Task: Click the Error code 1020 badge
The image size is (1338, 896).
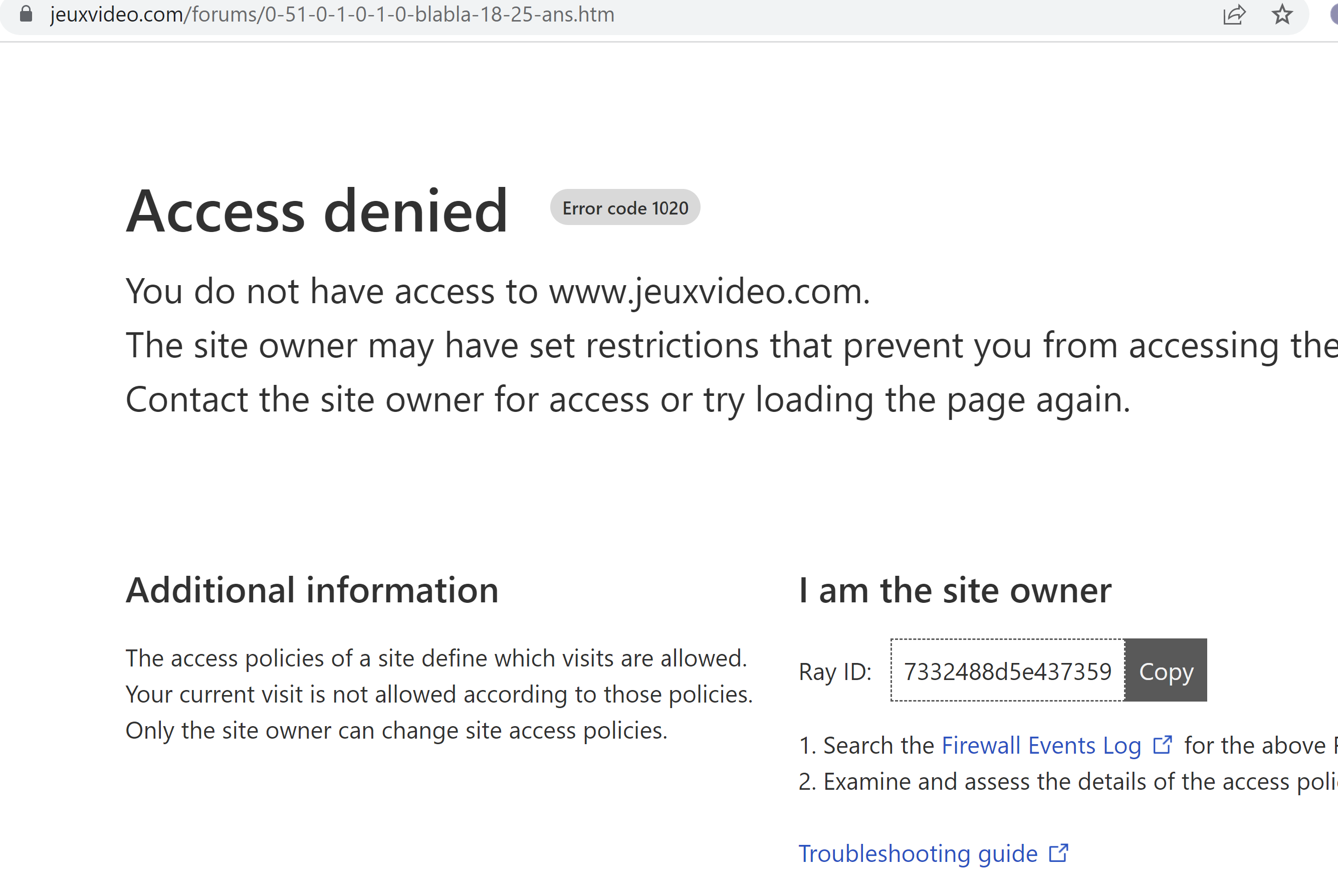Action: [x=625, y=207]
